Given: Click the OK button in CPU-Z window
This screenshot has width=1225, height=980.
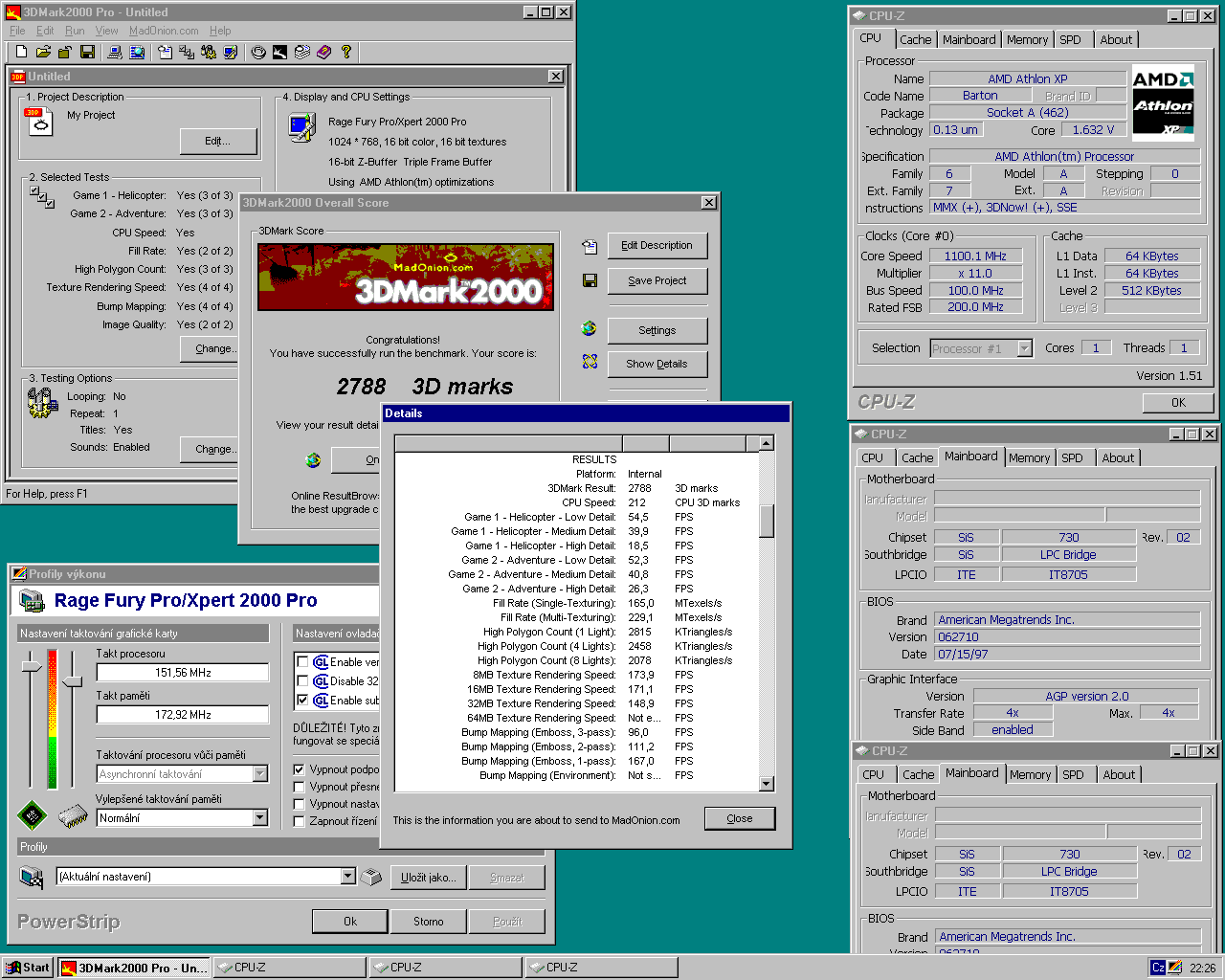Looking at the screenshot, I should (x=1179, y=403).
